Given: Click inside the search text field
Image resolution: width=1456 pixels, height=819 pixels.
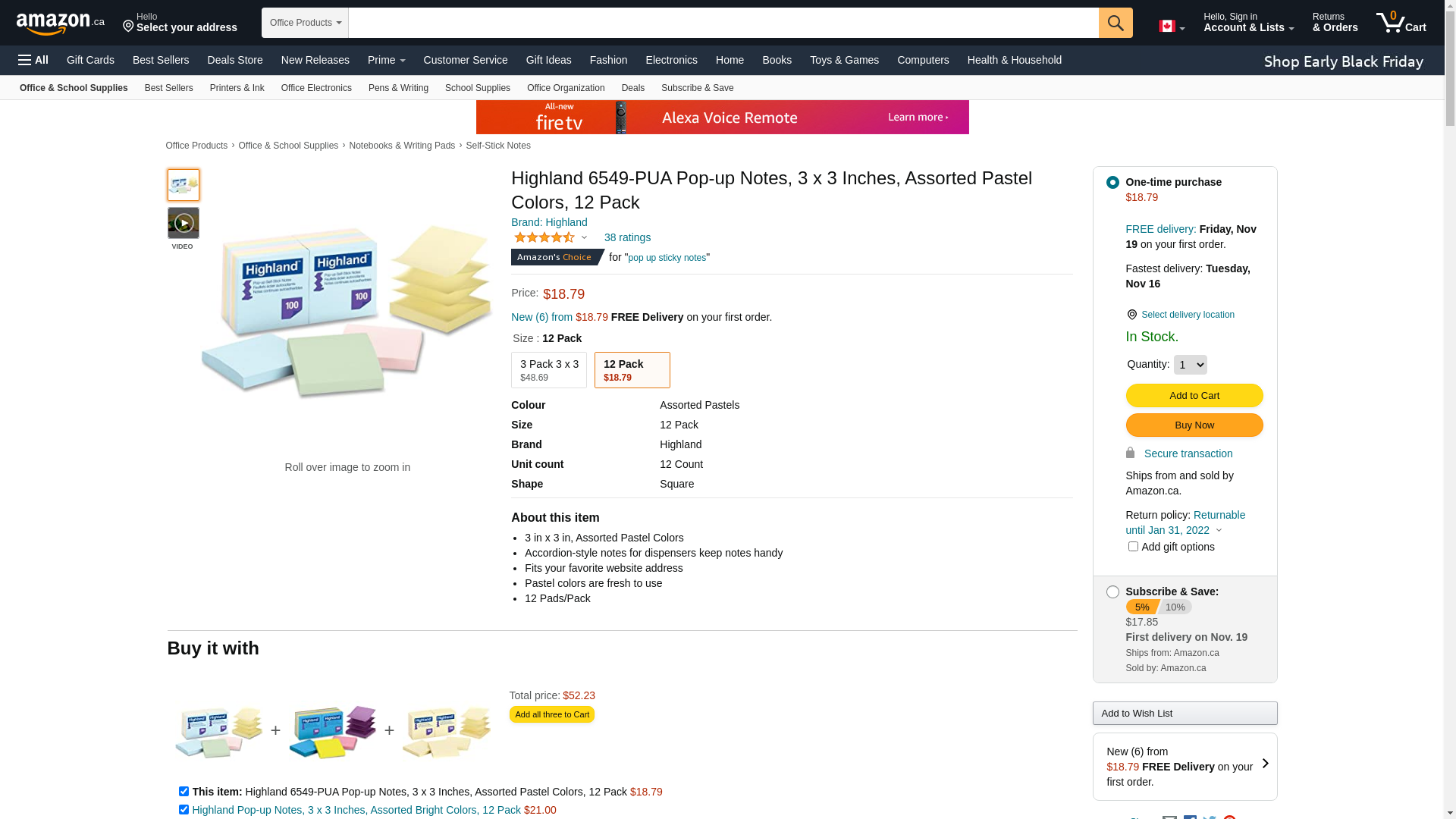Looking at the screenshot, I should 723,23.
